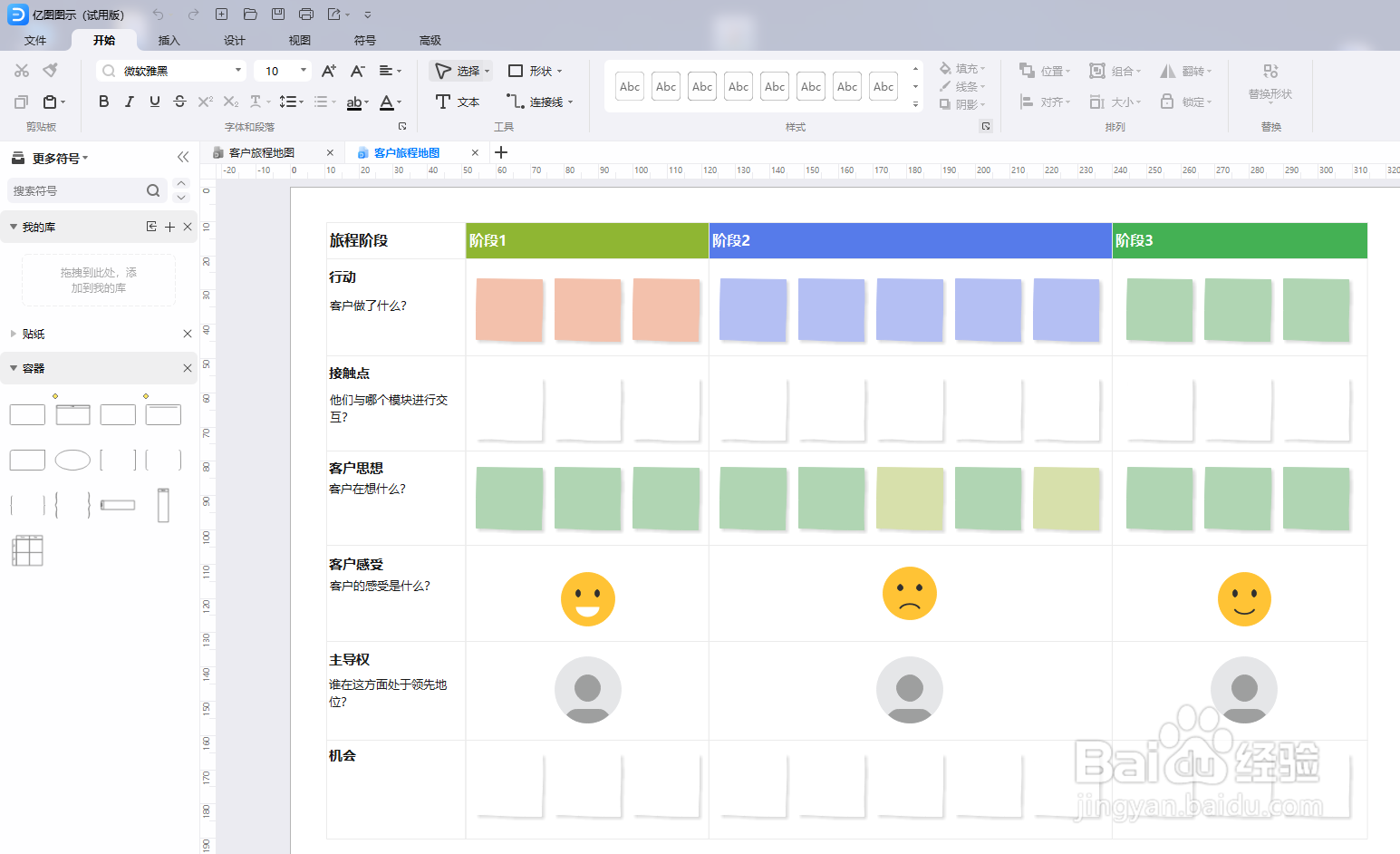Open the 组合 group menu
Viewport: 1400px width, 854px height.
pyautogui.click(x=1115, y=71)
